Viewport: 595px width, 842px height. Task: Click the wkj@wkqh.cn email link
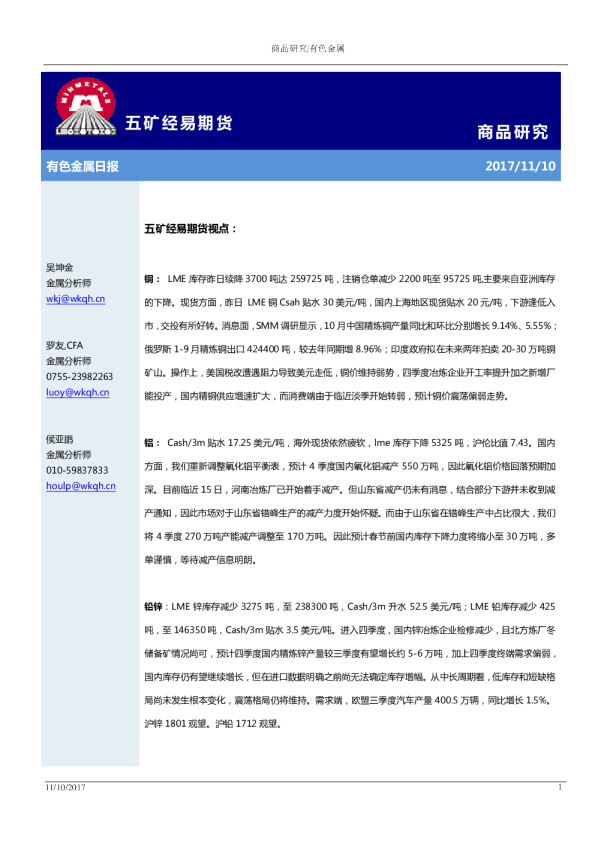click(x=75, y=299)
